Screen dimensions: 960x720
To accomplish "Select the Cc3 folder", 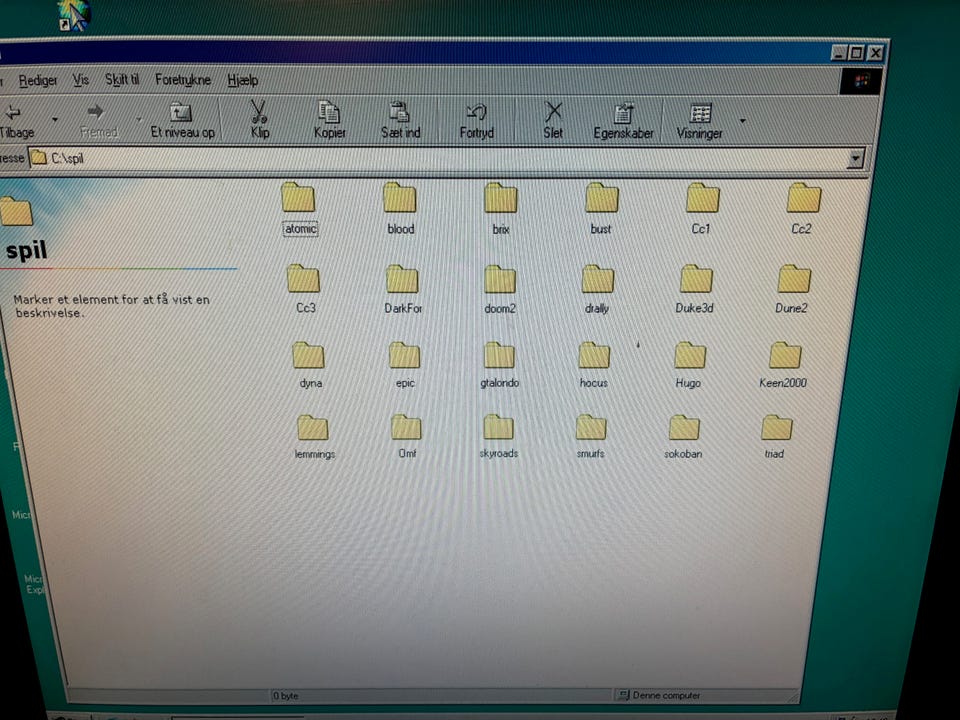I will pyautogui.click(x=304, y=290).
